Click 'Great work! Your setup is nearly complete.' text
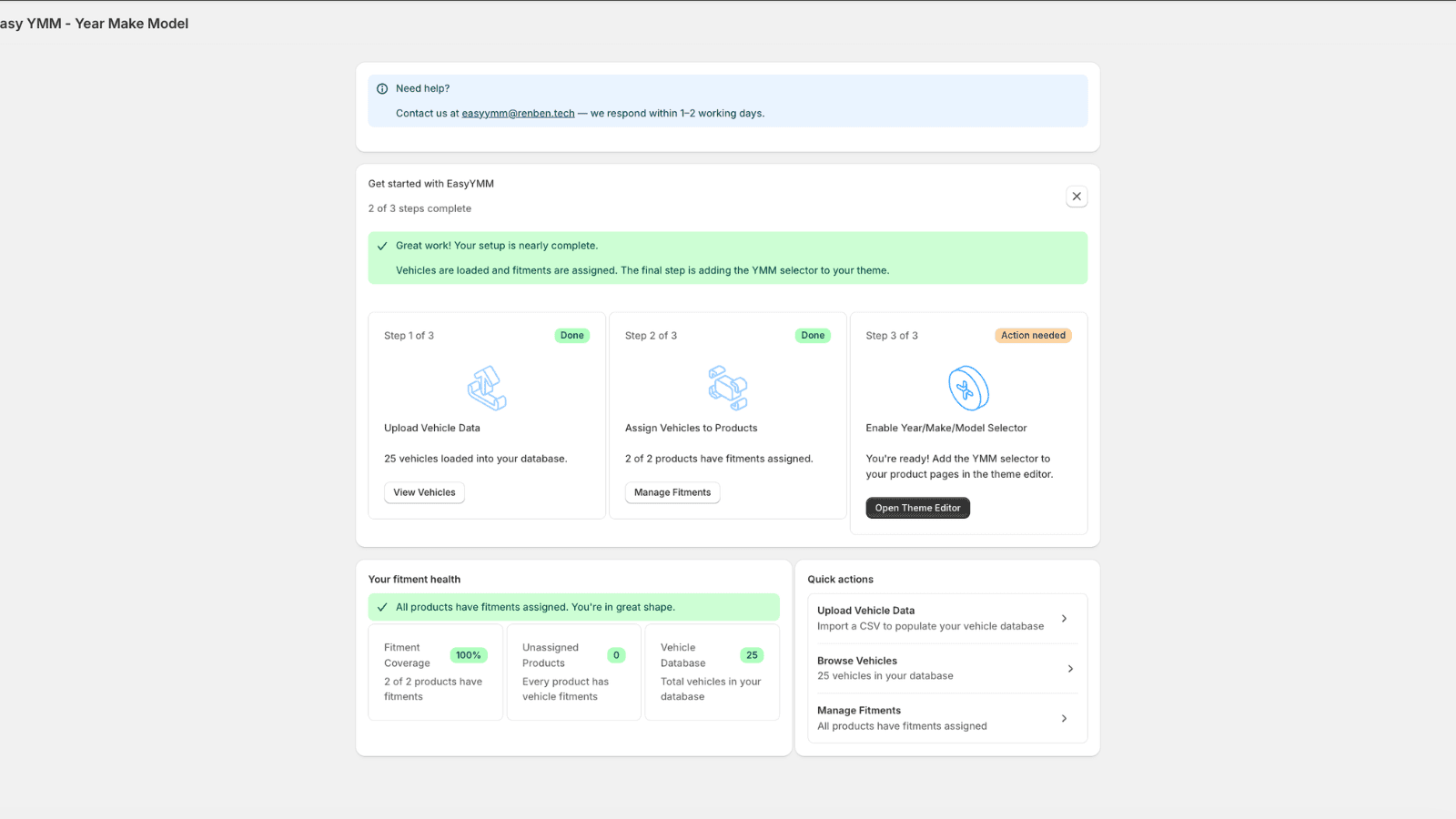1456x819 pixels. (497, 246)
